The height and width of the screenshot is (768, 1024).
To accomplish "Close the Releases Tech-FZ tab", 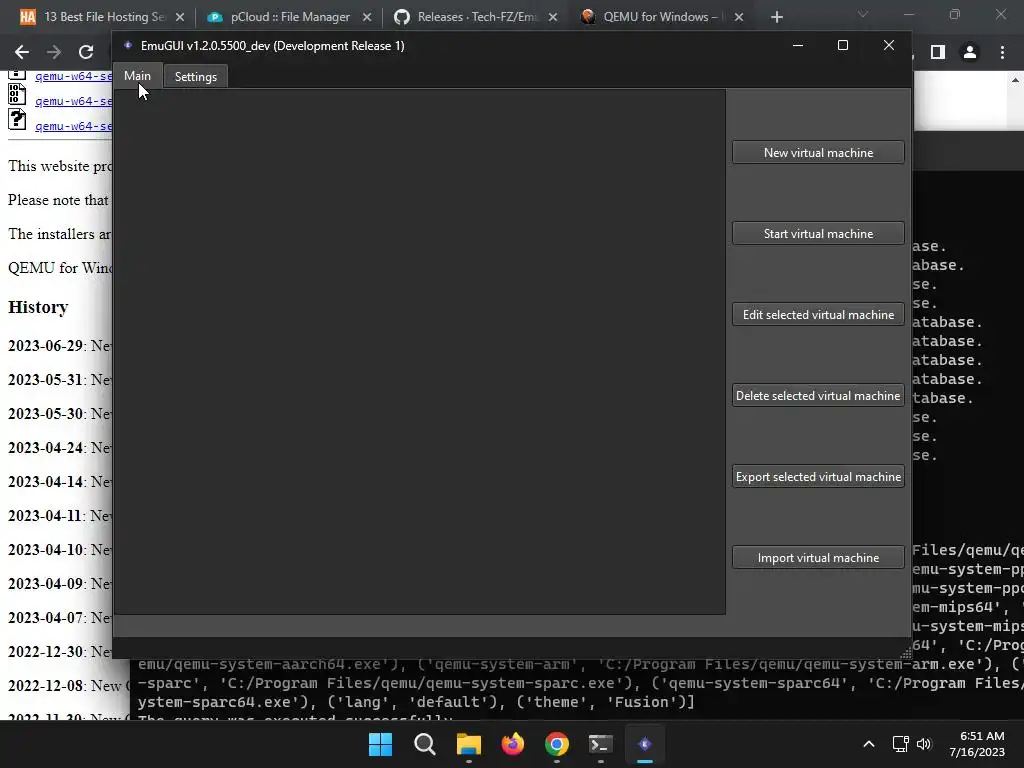I will pos(553,17).
